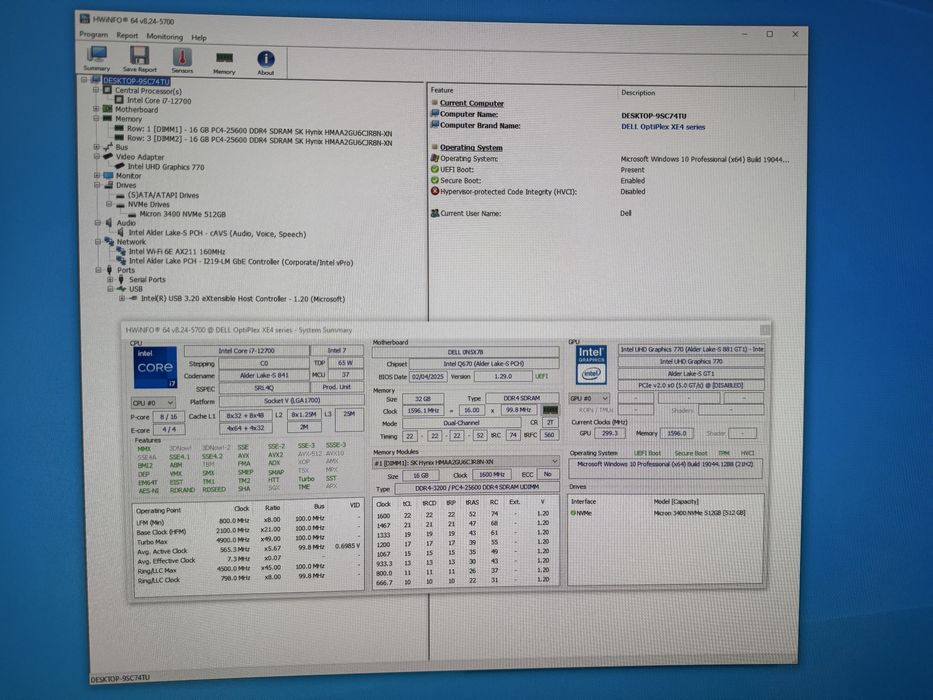The height and width of the screenshot is (700, 933).
Task: Click the Secure Boot green check icon
Action: [x=434, y=180]
